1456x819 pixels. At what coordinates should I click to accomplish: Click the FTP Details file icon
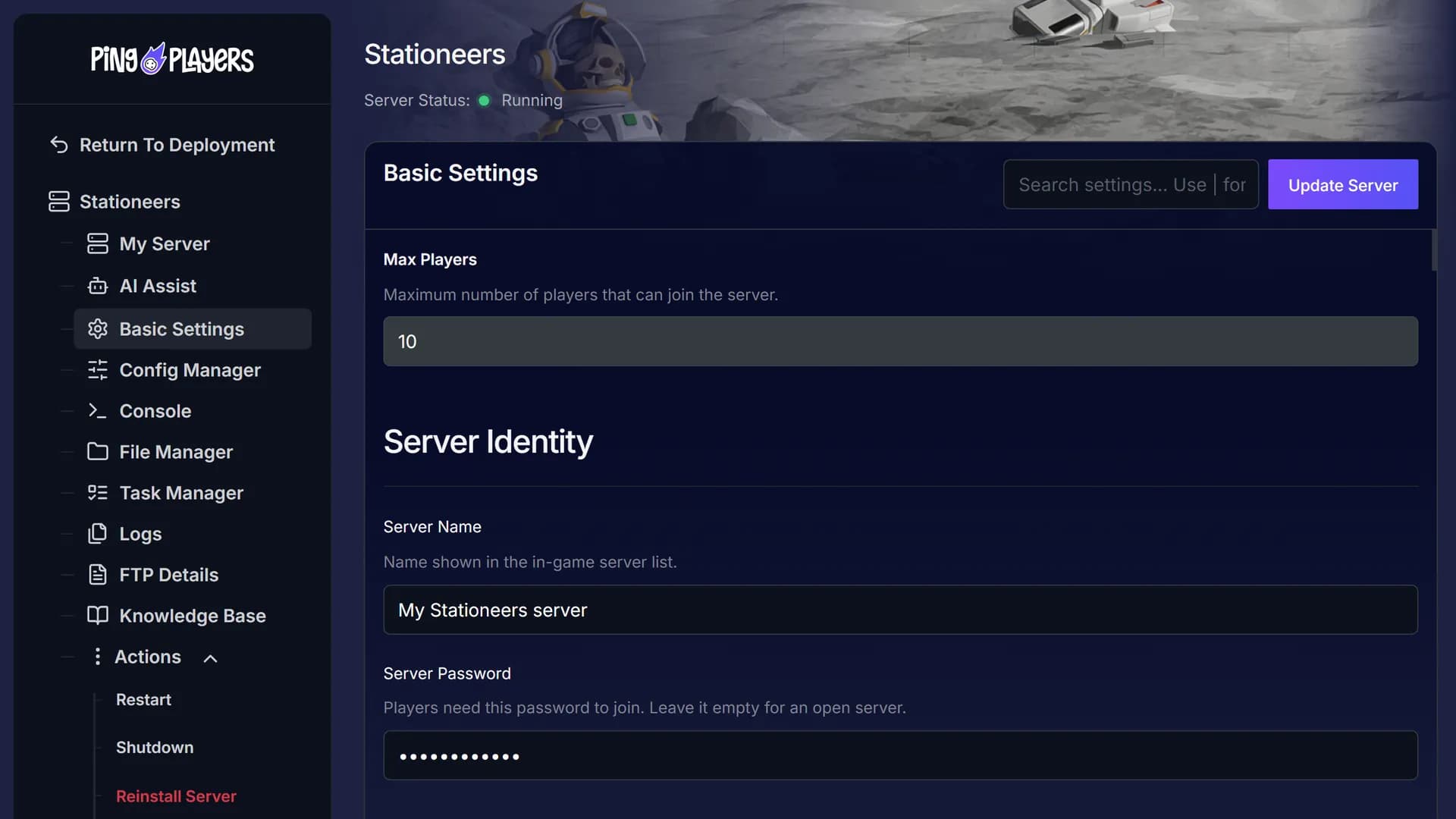[98, 575]
